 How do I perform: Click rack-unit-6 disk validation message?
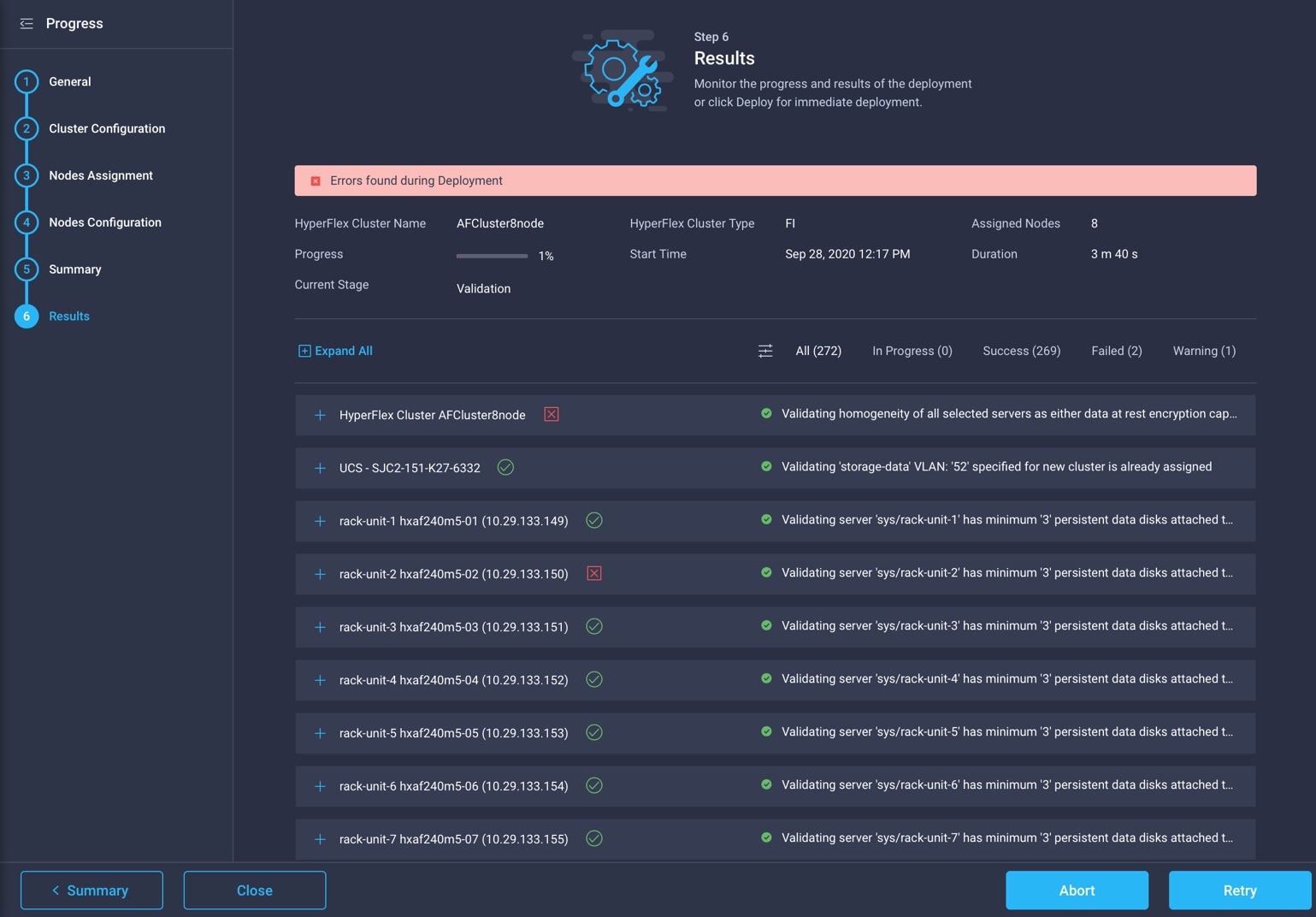click(1007, 784)
